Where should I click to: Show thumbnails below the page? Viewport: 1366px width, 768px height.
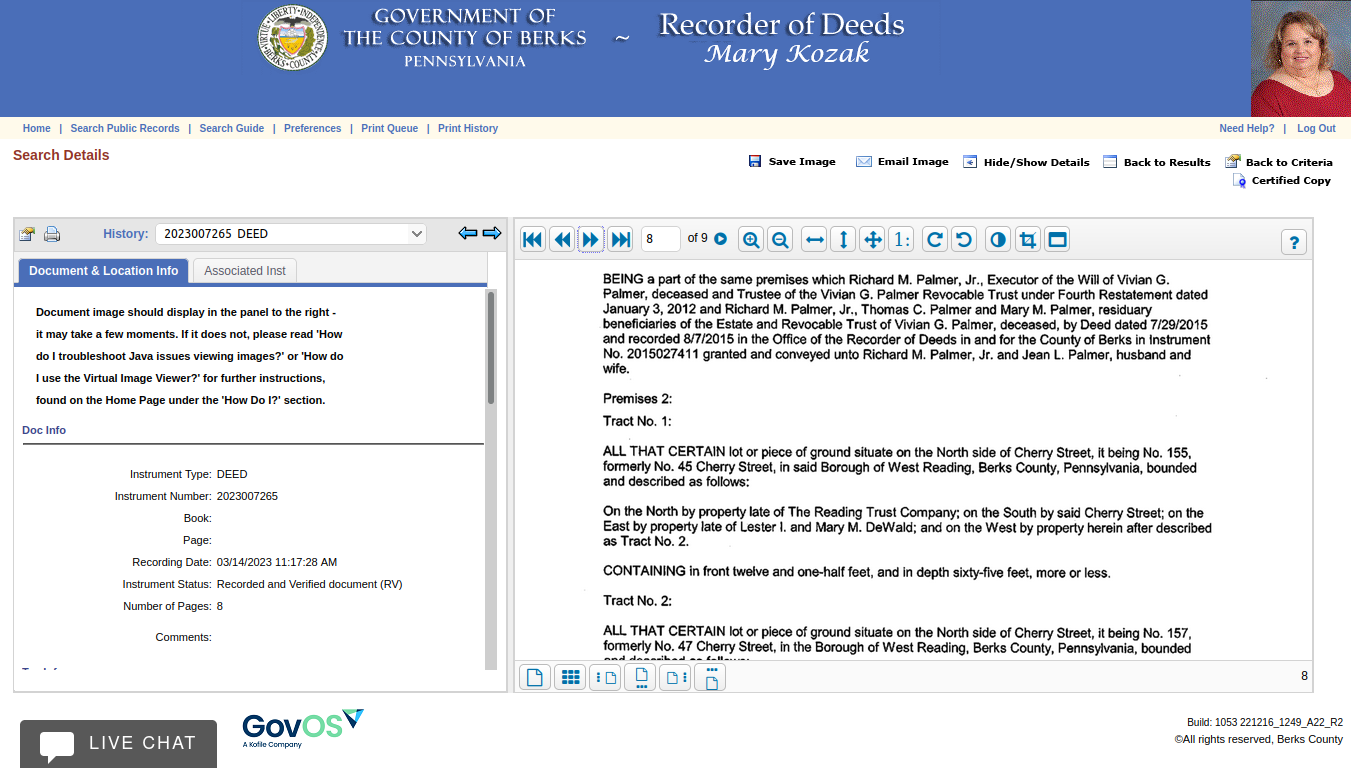click(640, 677)
